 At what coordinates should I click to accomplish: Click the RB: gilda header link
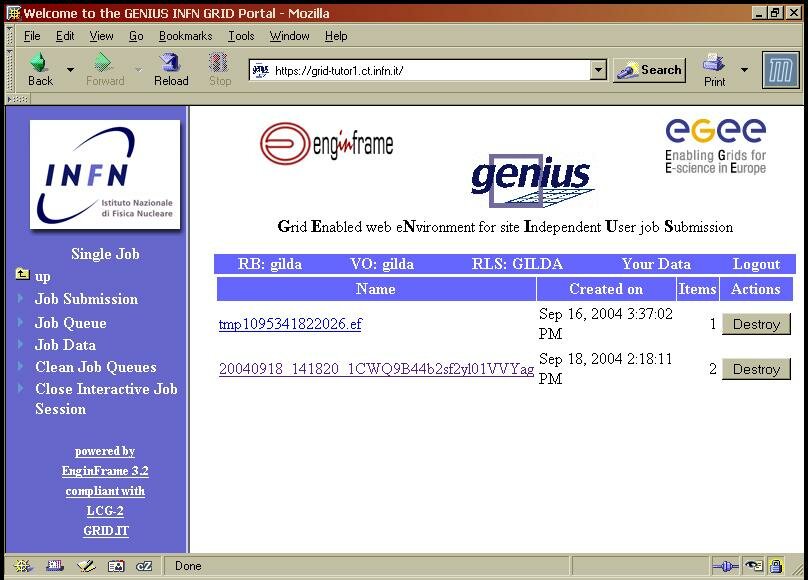[x=270, y=264]
